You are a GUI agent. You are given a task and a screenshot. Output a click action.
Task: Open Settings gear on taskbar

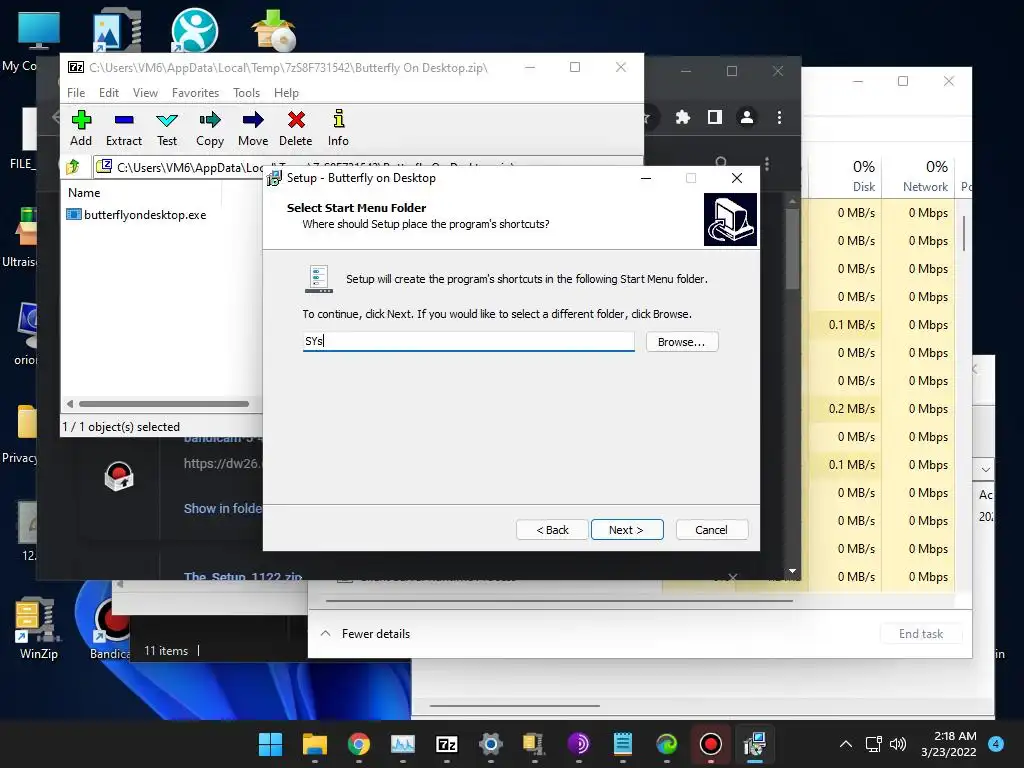click(490, 744)
